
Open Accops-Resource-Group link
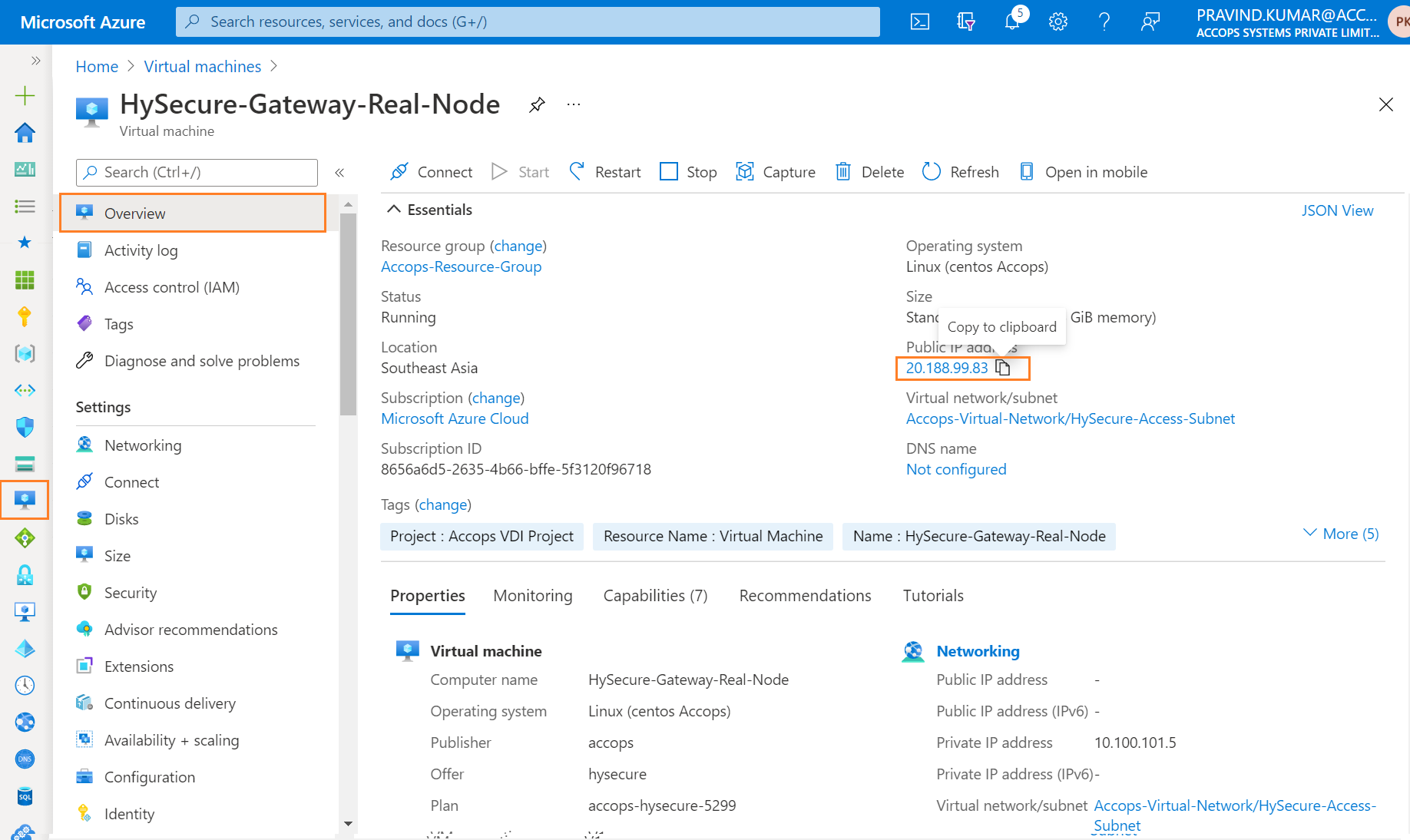coord(461,266)
